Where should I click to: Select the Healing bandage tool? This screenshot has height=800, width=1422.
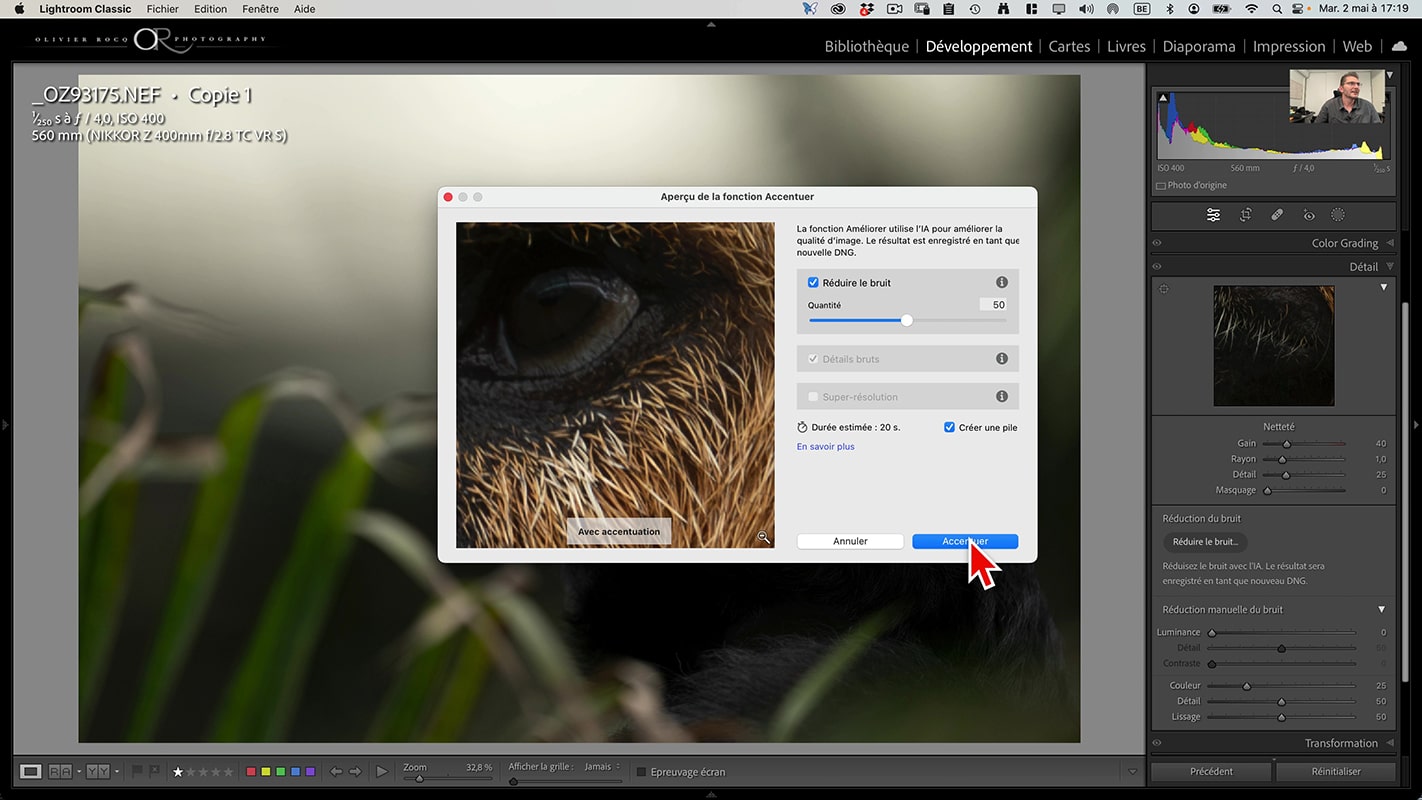(1277, 215)
